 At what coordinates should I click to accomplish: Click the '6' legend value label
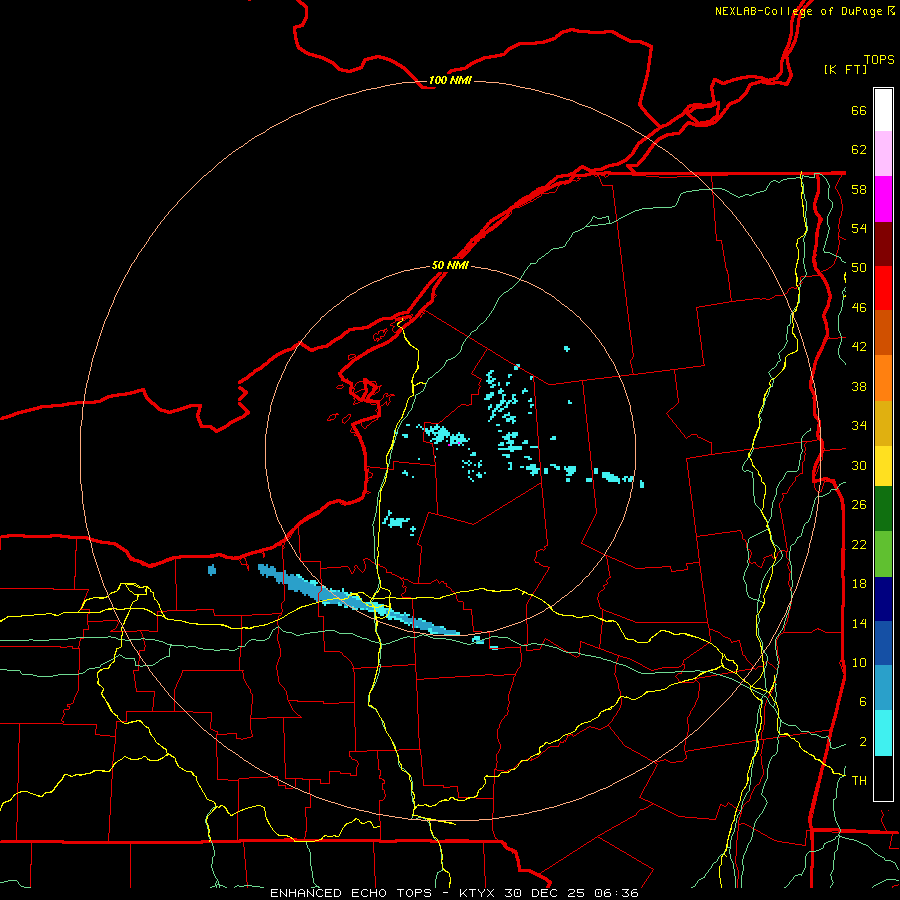coord(862,702)
